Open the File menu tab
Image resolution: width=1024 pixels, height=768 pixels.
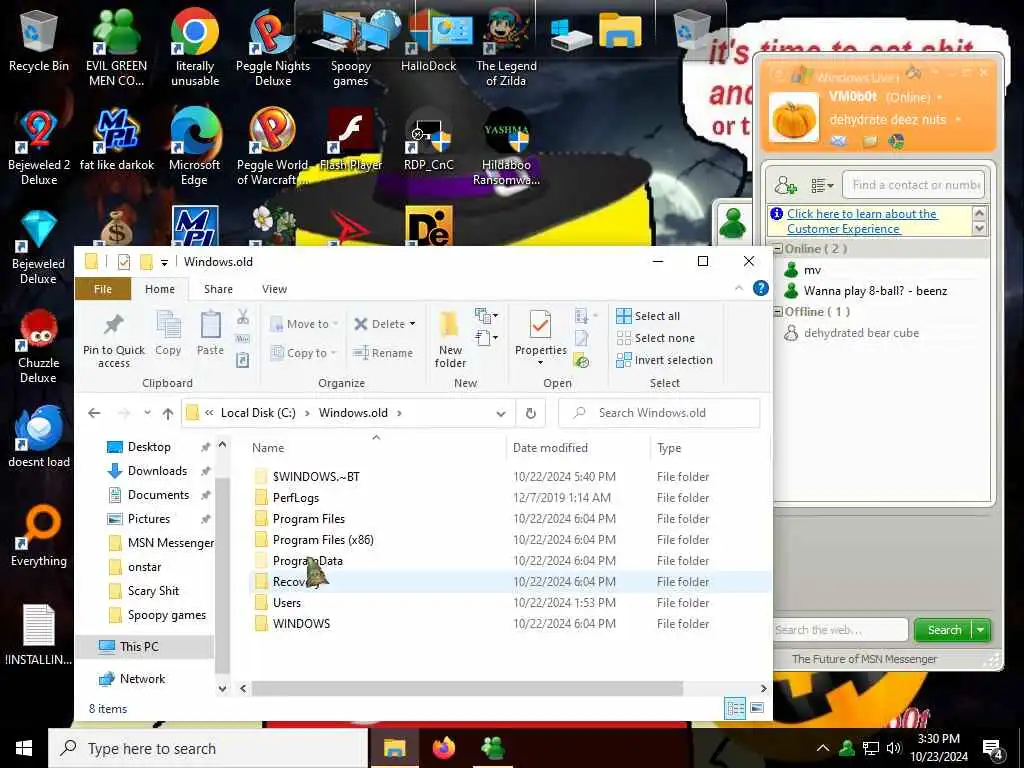[x=103, y=289]
